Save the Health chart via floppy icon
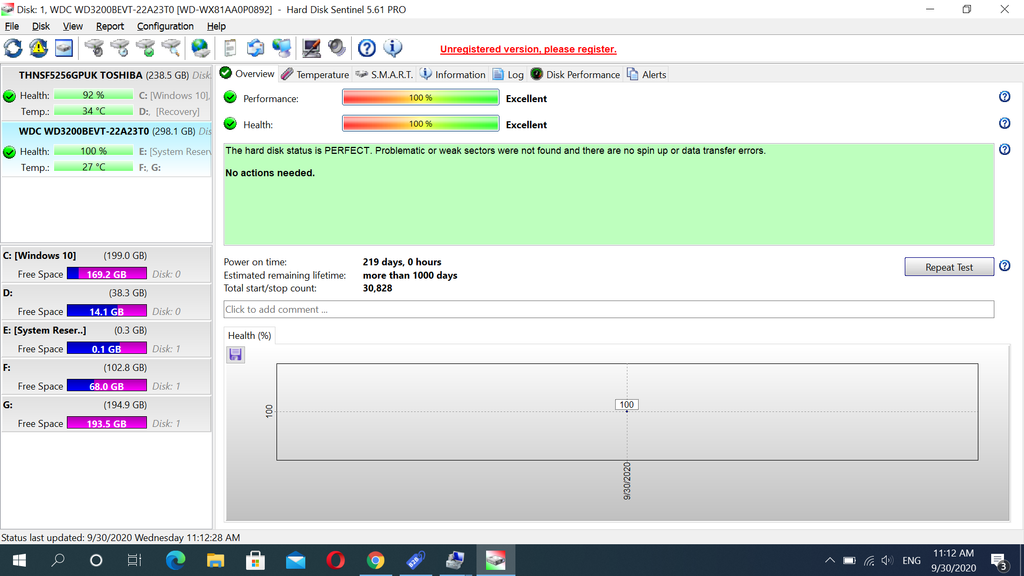1024x576 pixels. click(x=236, y=355)
